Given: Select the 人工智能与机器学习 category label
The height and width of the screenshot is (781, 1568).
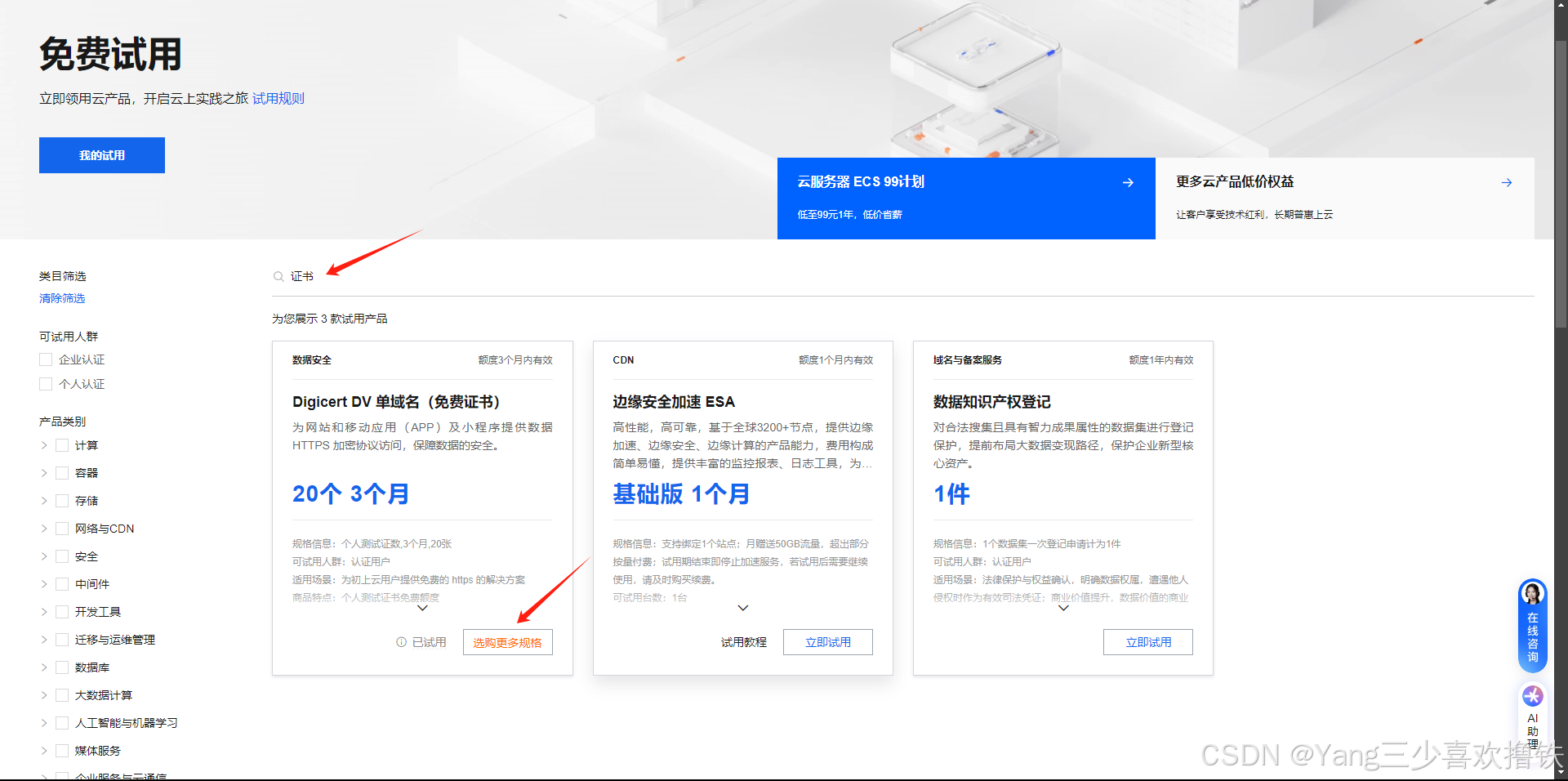Looking at the screenshot, I should point(127,723).
